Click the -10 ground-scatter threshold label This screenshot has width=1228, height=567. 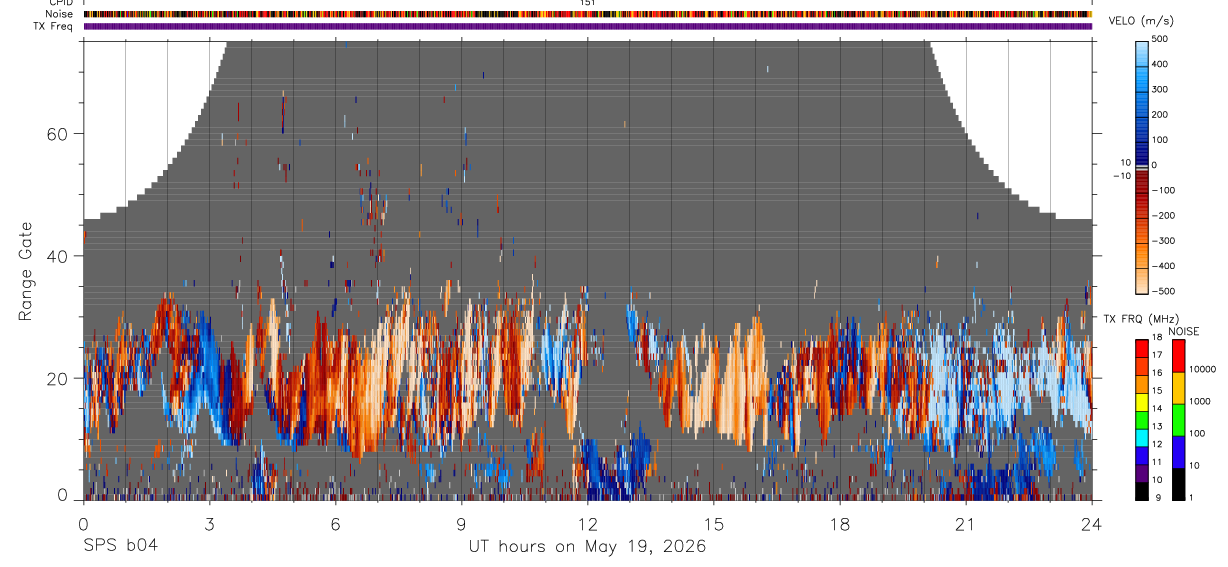[1120, 176]
